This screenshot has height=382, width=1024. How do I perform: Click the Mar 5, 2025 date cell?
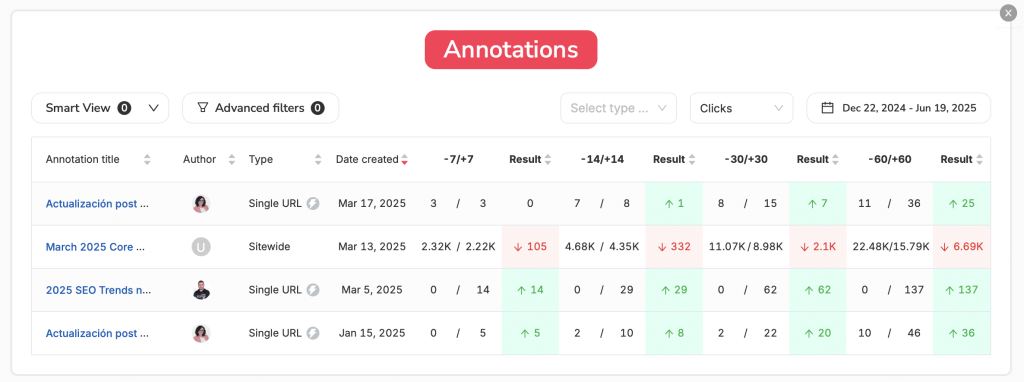point(372,290)
